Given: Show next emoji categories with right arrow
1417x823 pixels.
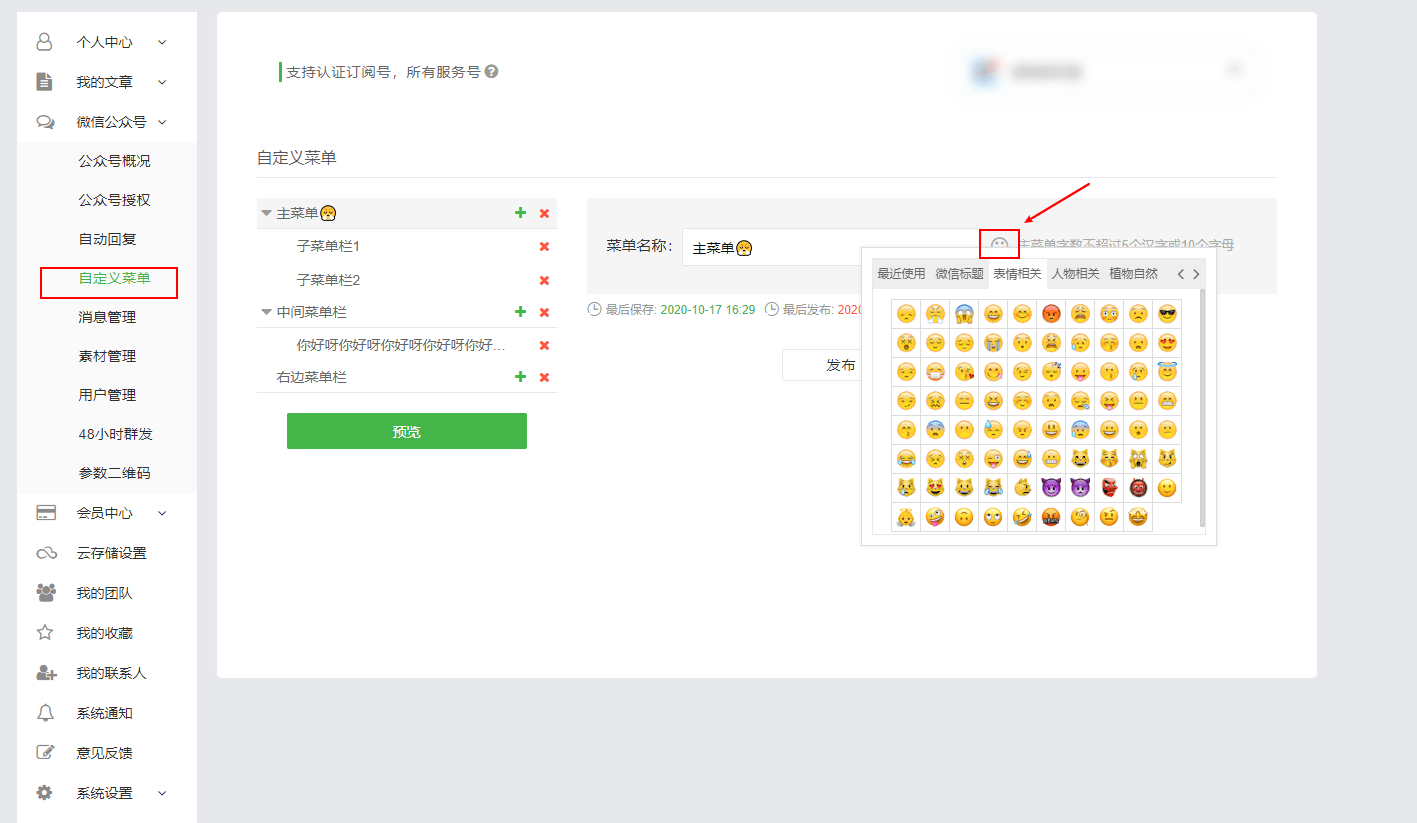Looking at the screenshot, I should (x=1196, y=274).
